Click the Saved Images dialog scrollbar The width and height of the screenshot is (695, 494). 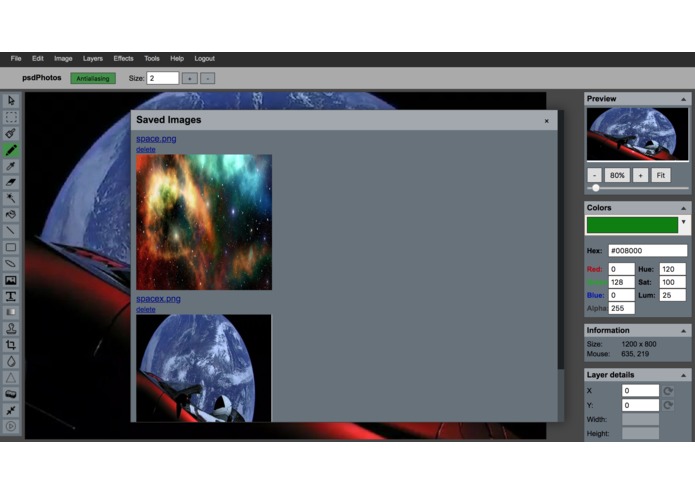click(561, 239)
